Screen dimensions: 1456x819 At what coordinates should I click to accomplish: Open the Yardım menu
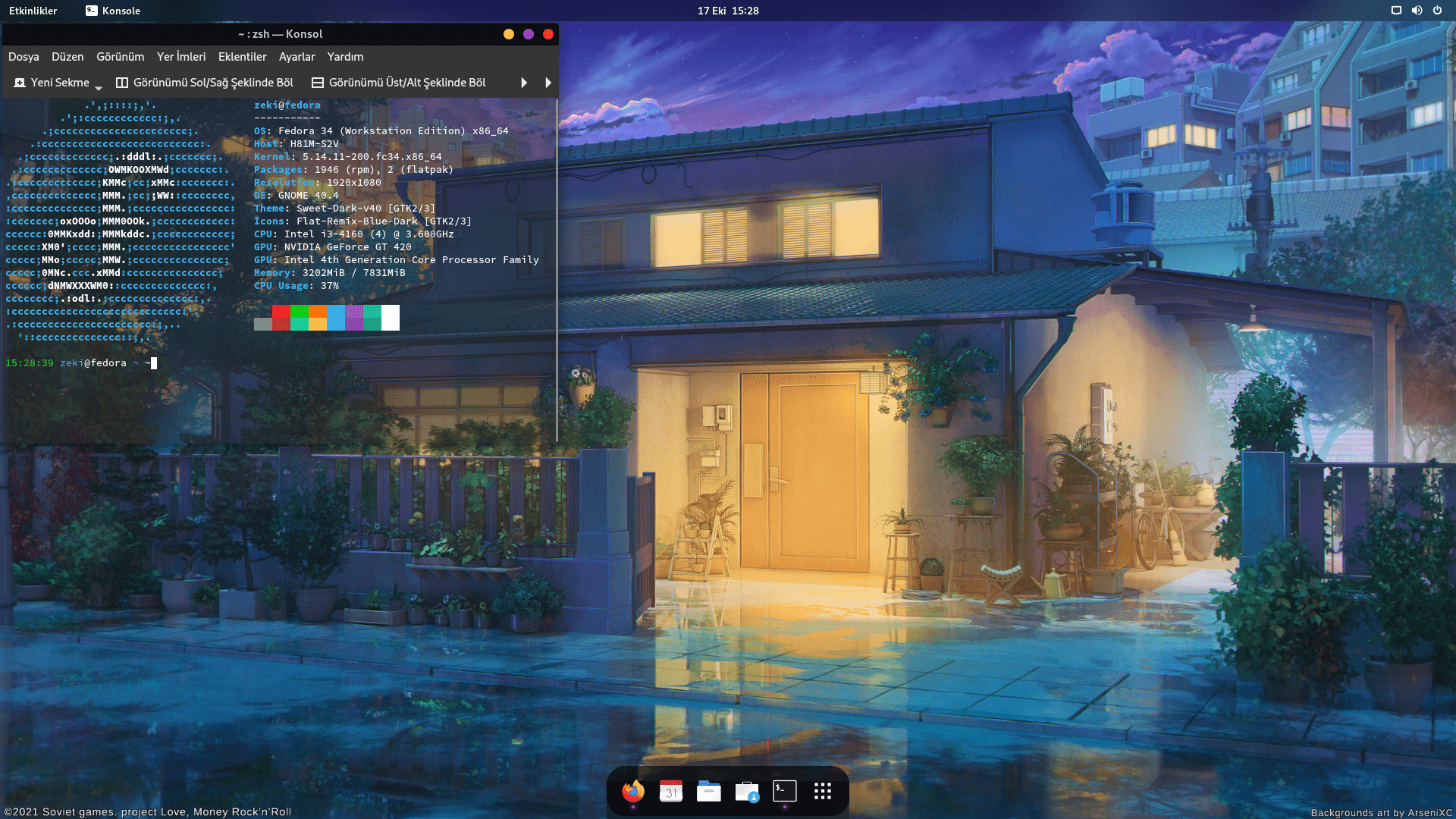point(345,57)
